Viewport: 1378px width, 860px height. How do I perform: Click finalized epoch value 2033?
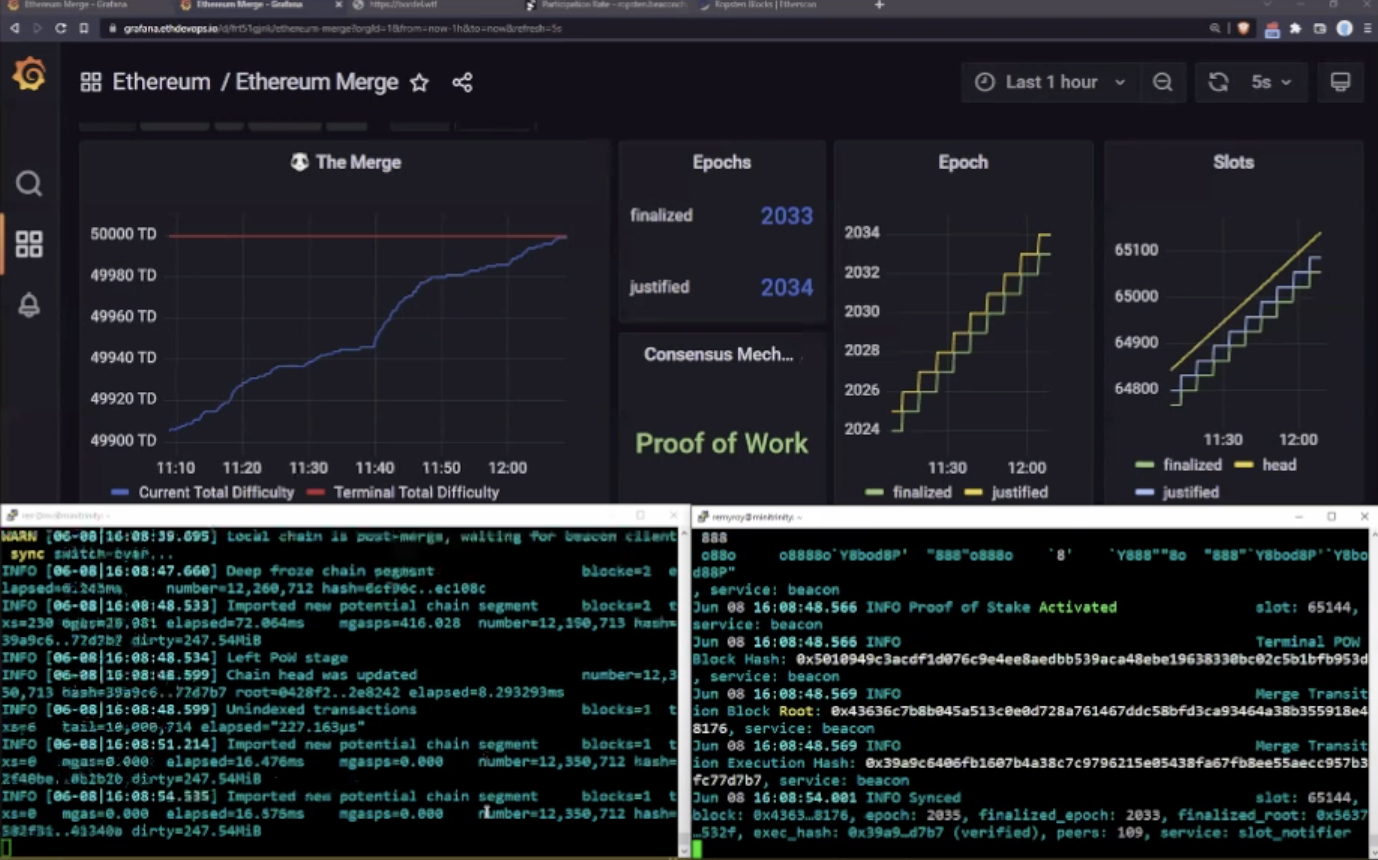pos(787,216)
